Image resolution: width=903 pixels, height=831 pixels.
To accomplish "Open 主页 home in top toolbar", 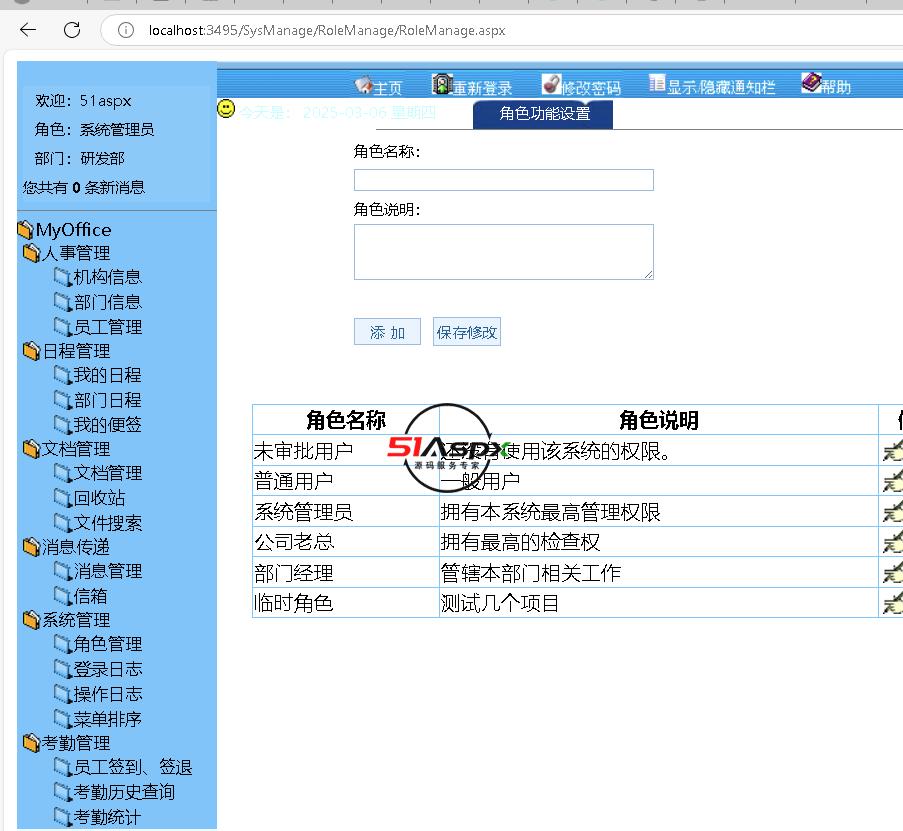I will pos(388,88).
